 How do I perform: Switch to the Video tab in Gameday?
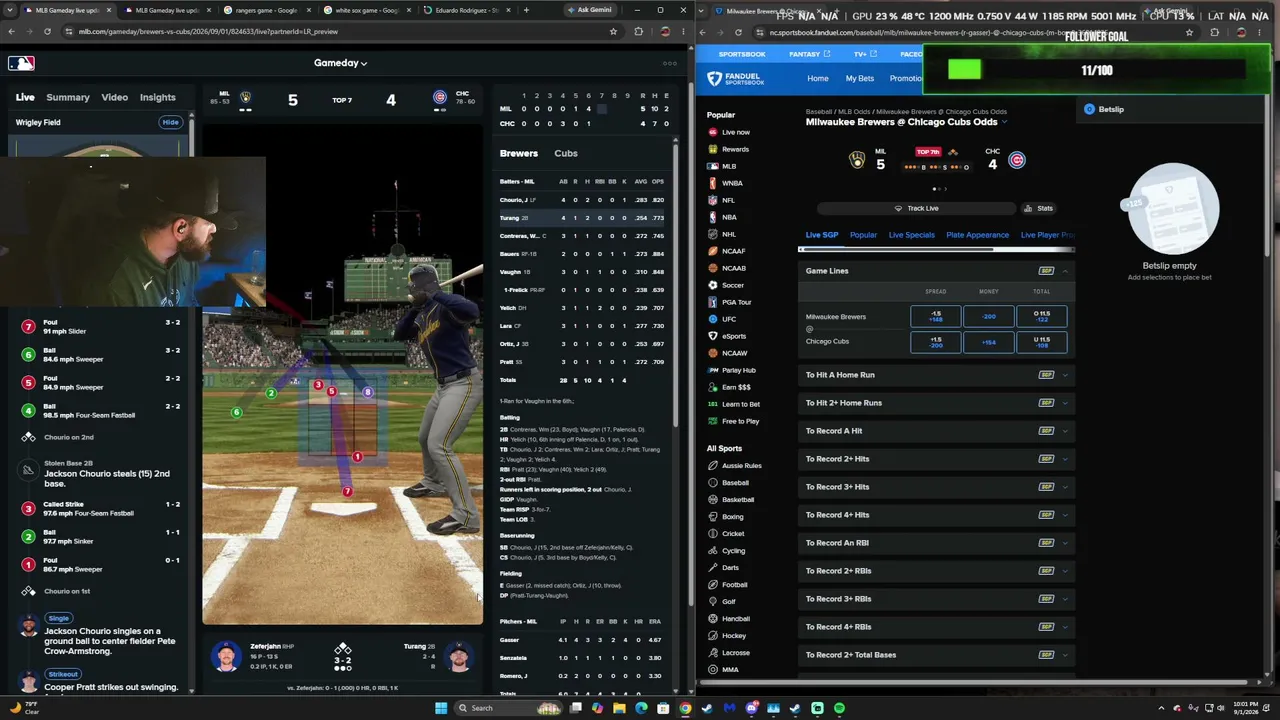point(115,97)
